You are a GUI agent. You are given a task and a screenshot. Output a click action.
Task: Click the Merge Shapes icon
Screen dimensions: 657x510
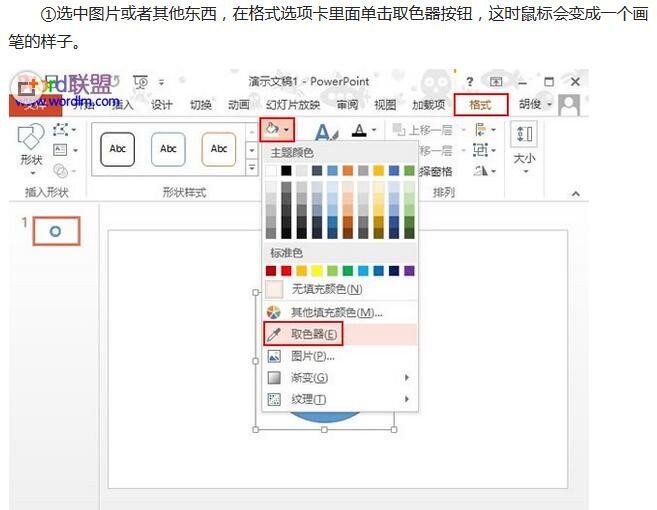[60, 171]
